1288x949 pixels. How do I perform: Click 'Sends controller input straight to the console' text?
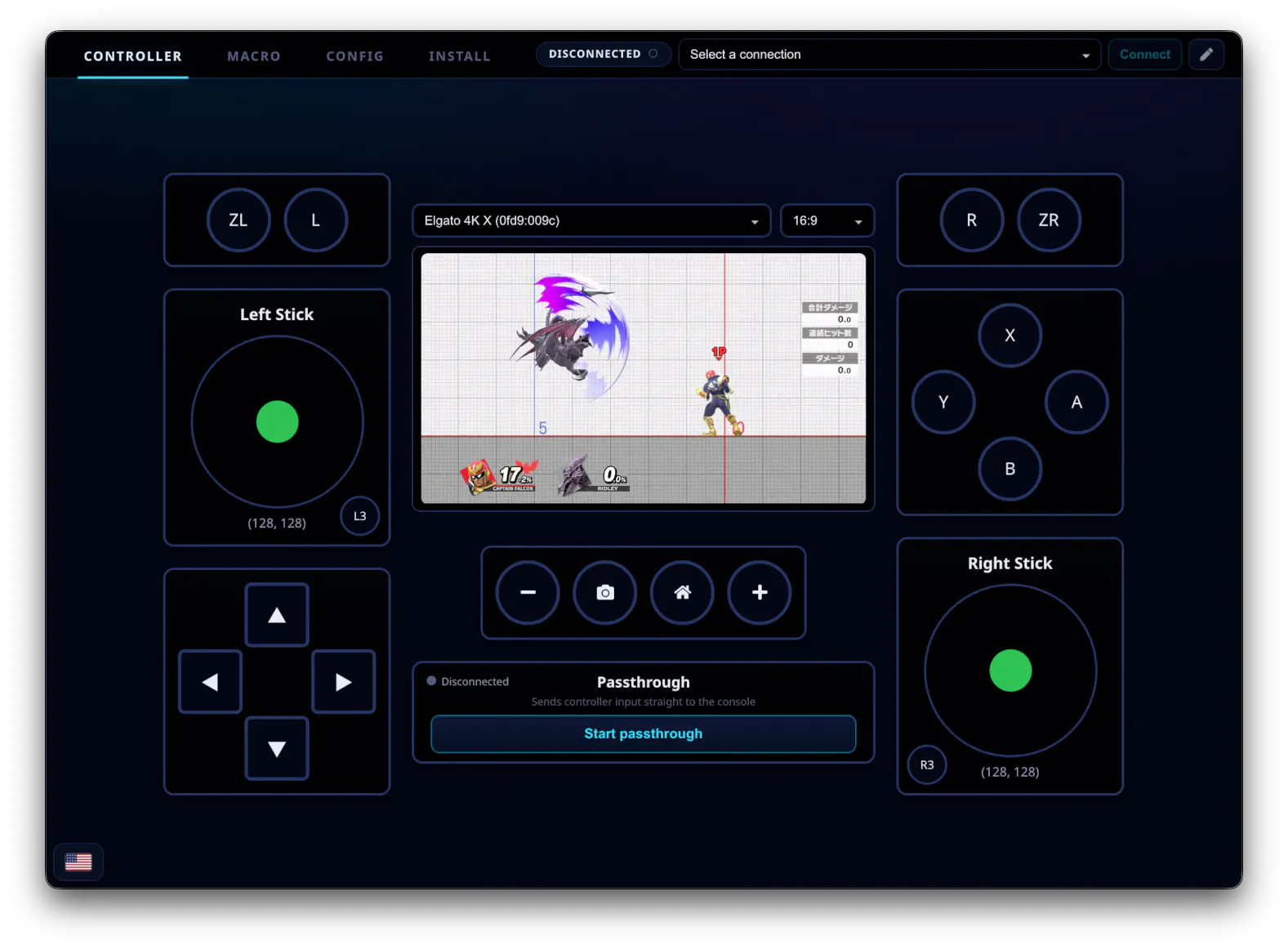click(x=644, y=702)
